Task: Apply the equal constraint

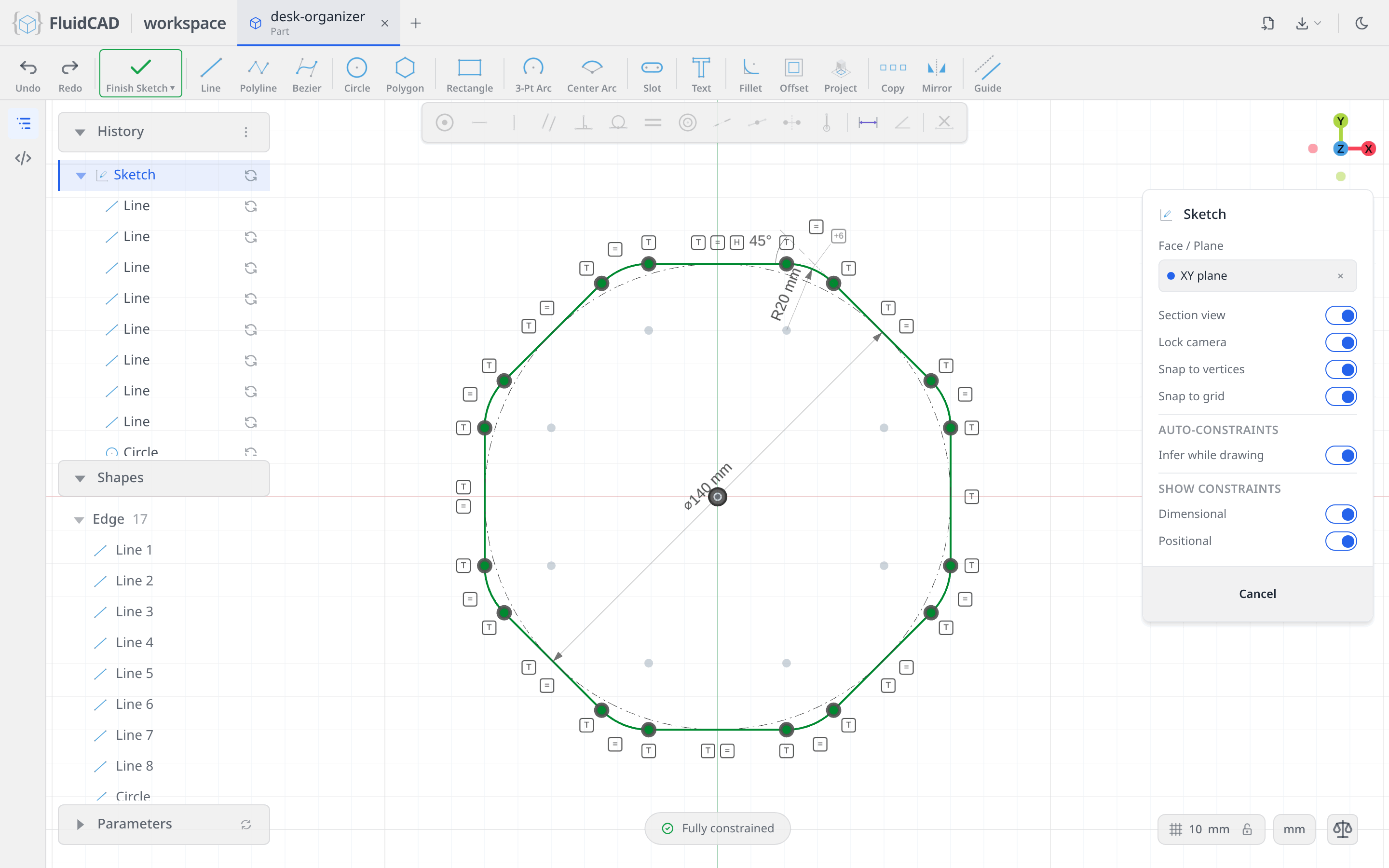Action: [x=653, y=122]
